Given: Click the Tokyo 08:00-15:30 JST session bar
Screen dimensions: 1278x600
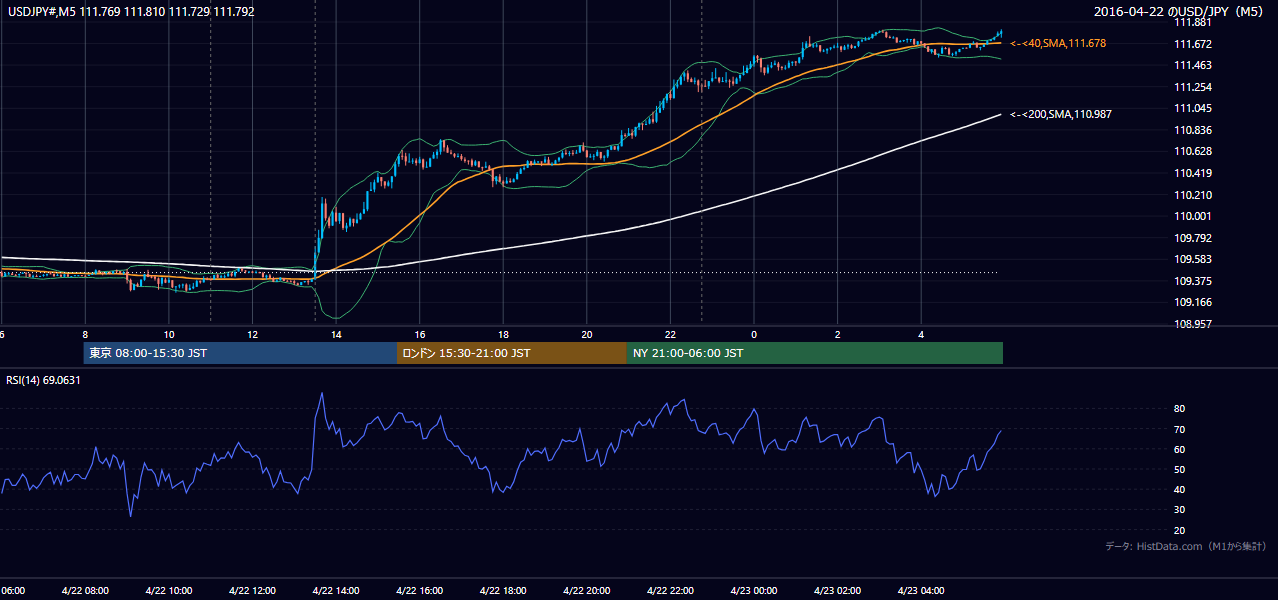Looking at the screenshot, I should 240,353.
